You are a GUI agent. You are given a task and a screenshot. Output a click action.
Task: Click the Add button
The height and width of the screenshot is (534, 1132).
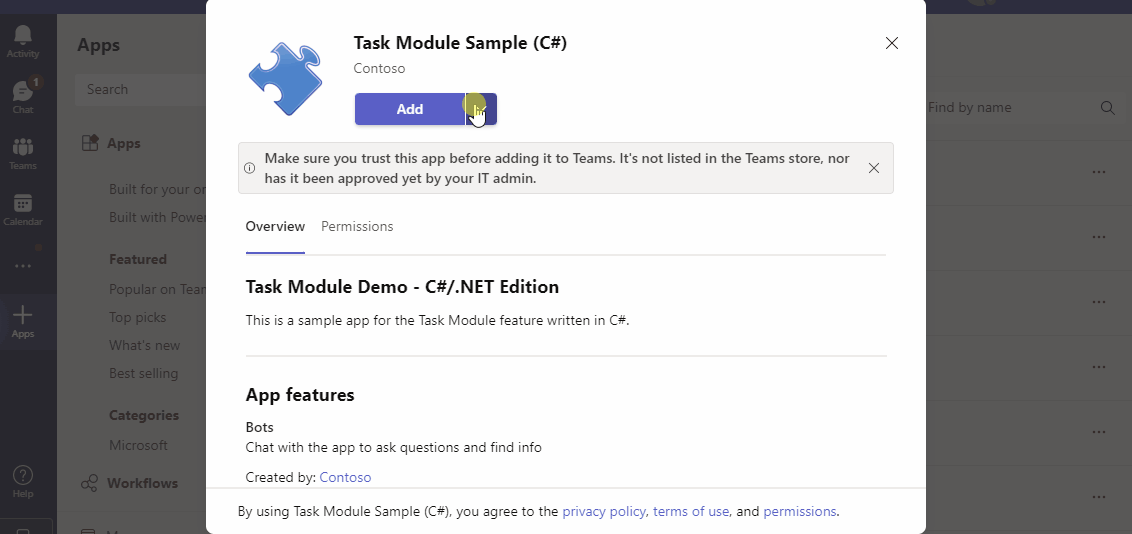tap(410, 109)
